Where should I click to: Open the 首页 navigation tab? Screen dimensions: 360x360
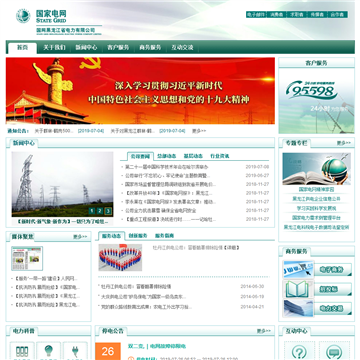coord(22,48)
